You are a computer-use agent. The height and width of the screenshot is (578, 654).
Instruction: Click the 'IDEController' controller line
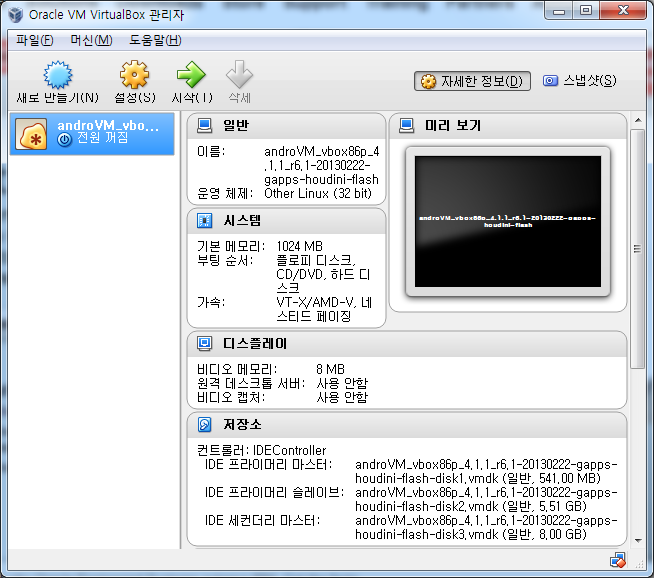point(262,450)
